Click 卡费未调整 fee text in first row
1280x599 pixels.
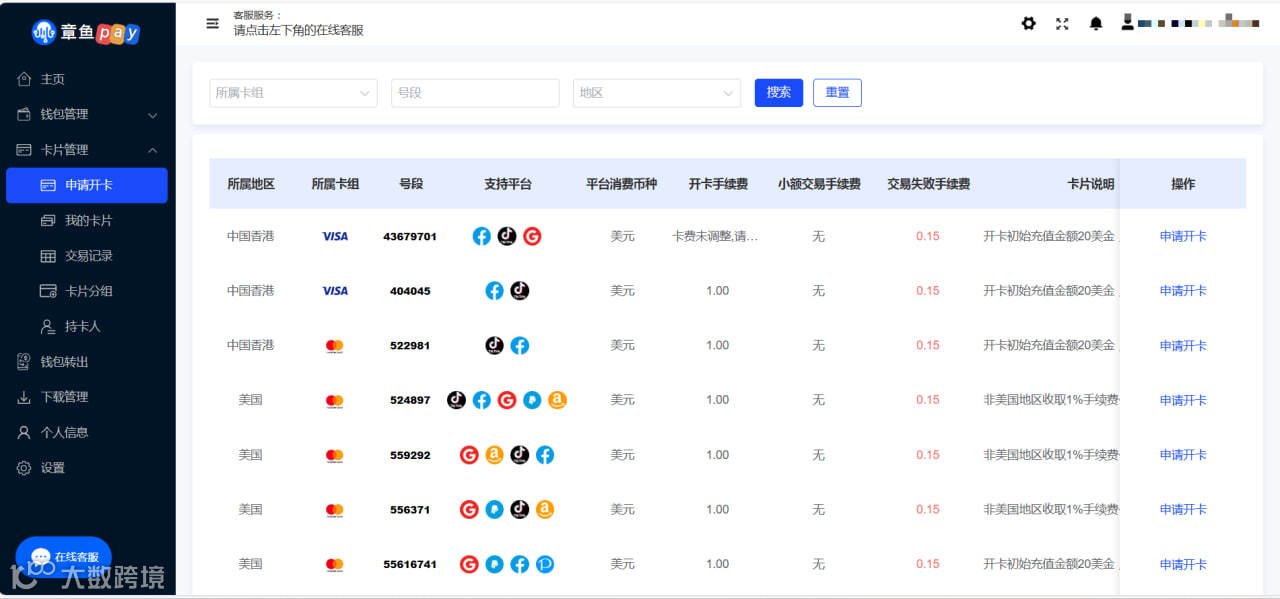[715, 237]
